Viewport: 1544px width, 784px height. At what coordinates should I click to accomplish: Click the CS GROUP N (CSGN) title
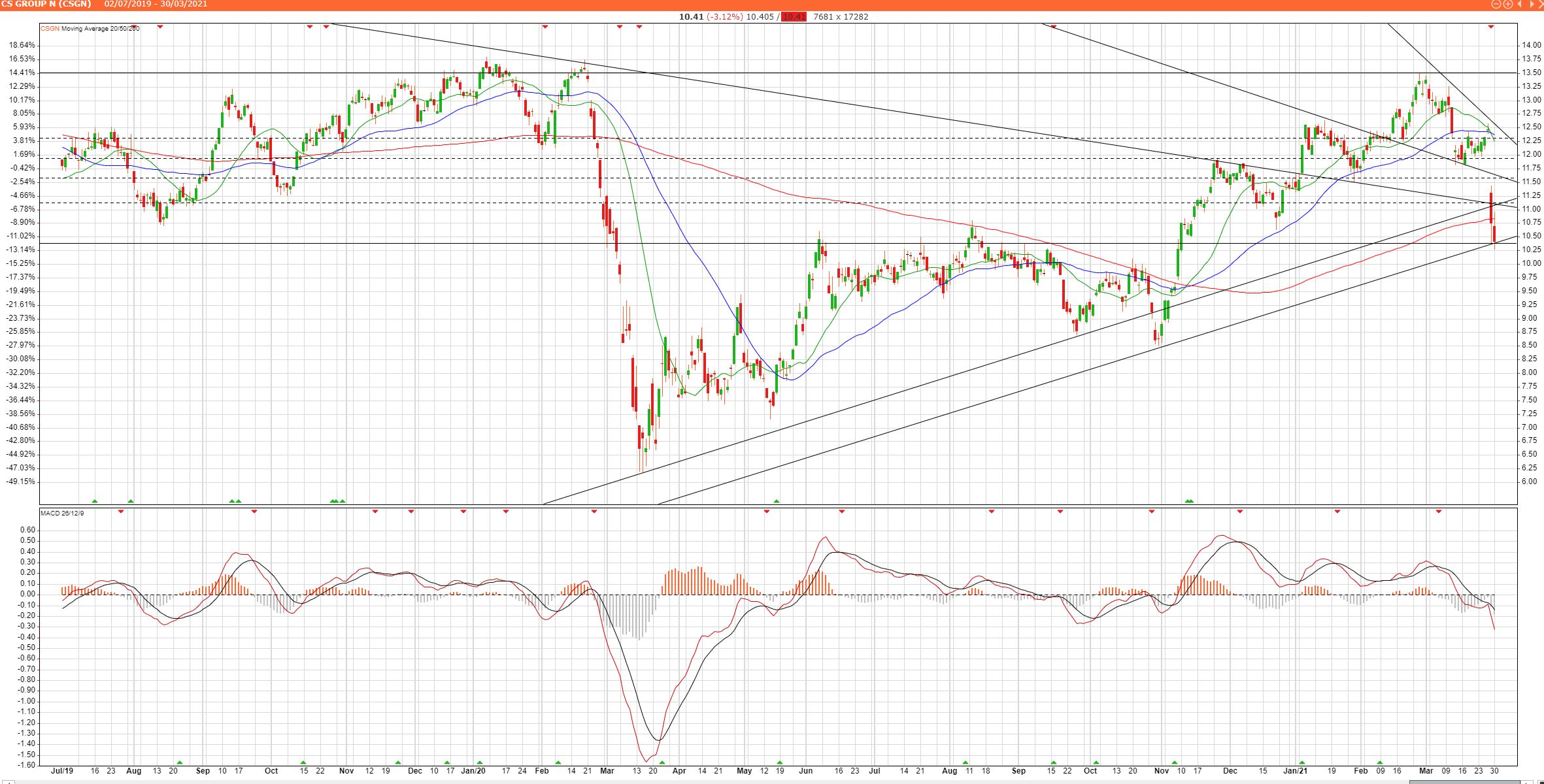46,4
